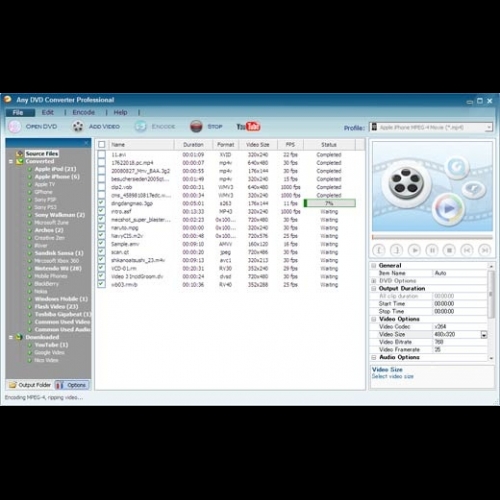Open the YouTube download icon
The height and width of the screenshot is (500, 500).
click(x=248, y=126)
